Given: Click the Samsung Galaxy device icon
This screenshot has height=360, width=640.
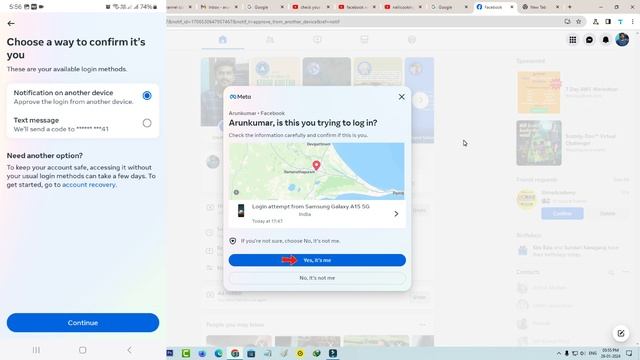Looking at the screenshot, I should 241,211.
